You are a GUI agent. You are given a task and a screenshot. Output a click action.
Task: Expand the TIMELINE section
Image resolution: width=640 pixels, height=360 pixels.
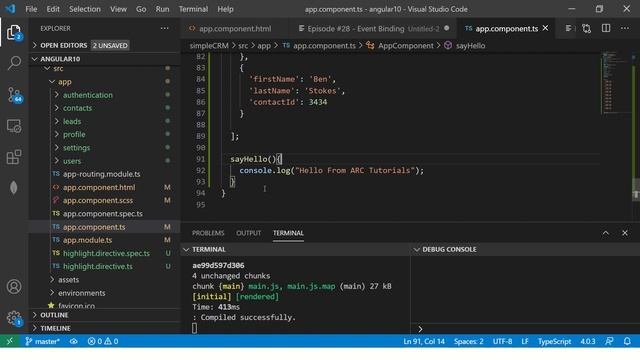tap(104, 328)
